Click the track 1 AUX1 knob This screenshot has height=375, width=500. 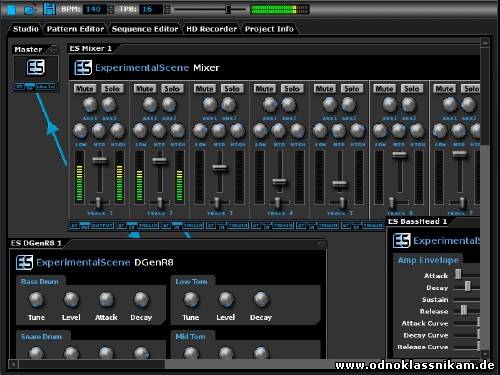point(90,105)
